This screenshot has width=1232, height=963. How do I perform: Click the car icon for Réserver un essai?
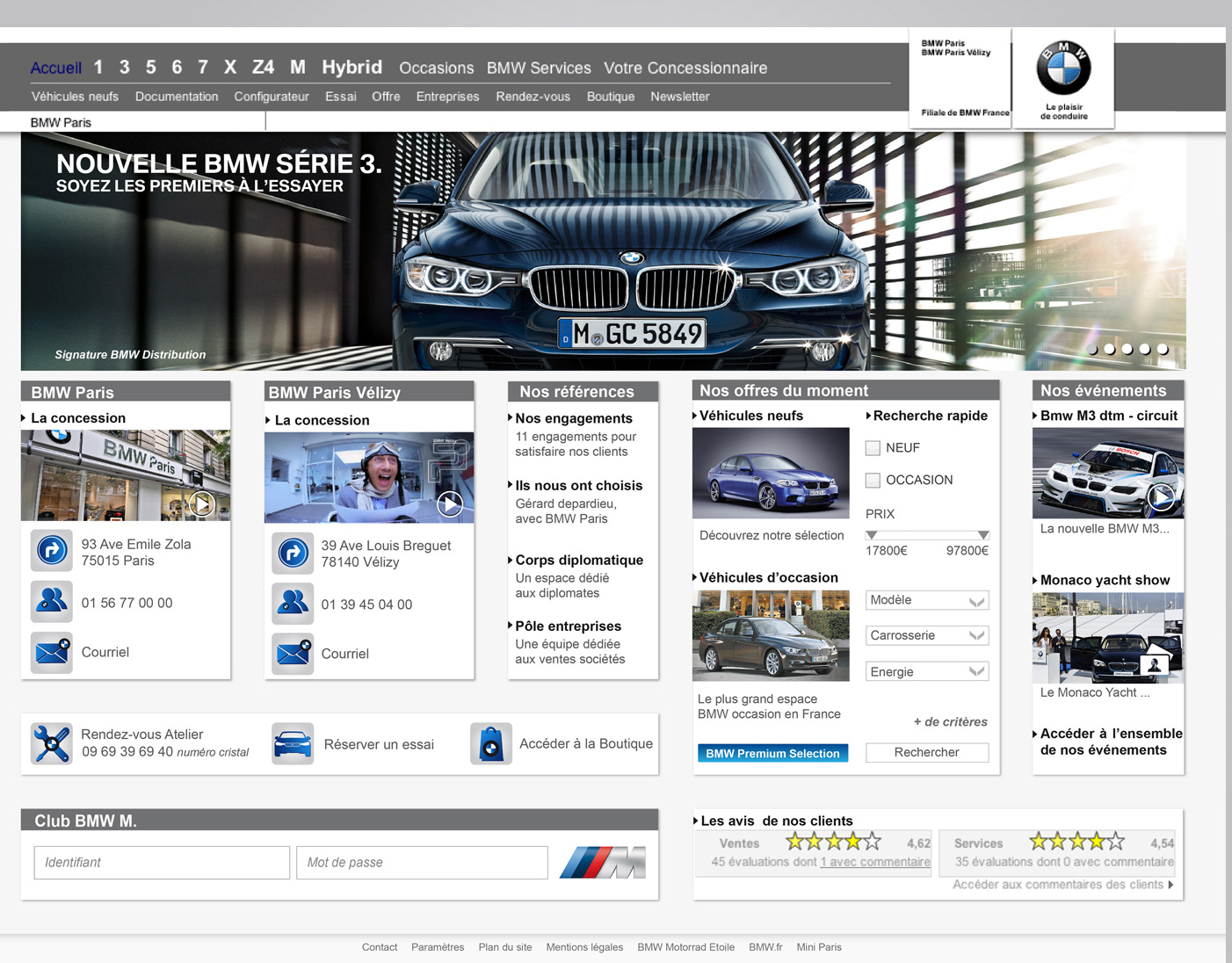click(293, 743)
